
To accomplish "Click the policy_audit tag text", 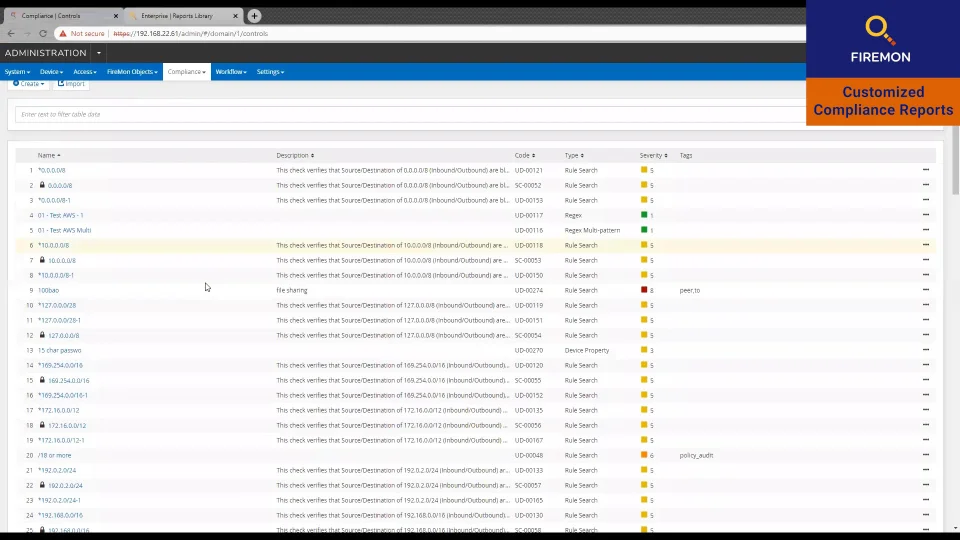I will point(696,455).
